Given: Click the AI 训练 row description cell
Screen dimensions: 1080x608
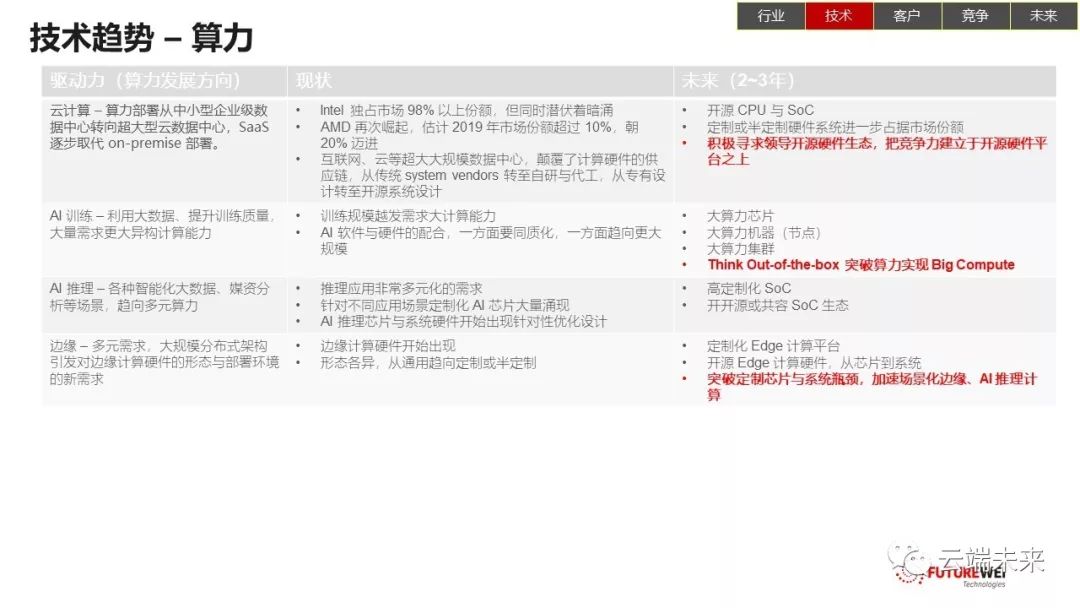Looking at the screenshot, I should tap(160, 224).
